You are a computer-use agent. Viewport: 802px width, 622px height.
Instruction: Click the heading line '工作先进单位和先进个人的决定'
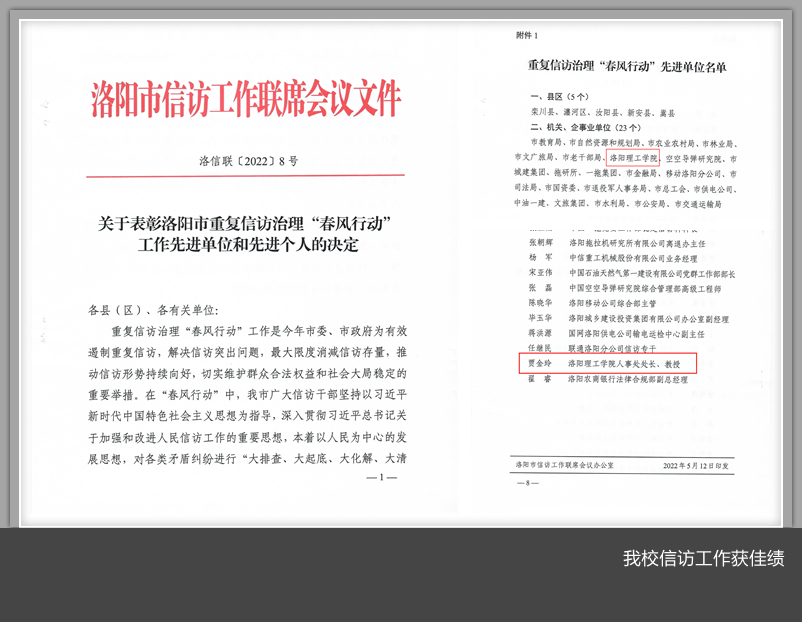click(x=248, y=245)
